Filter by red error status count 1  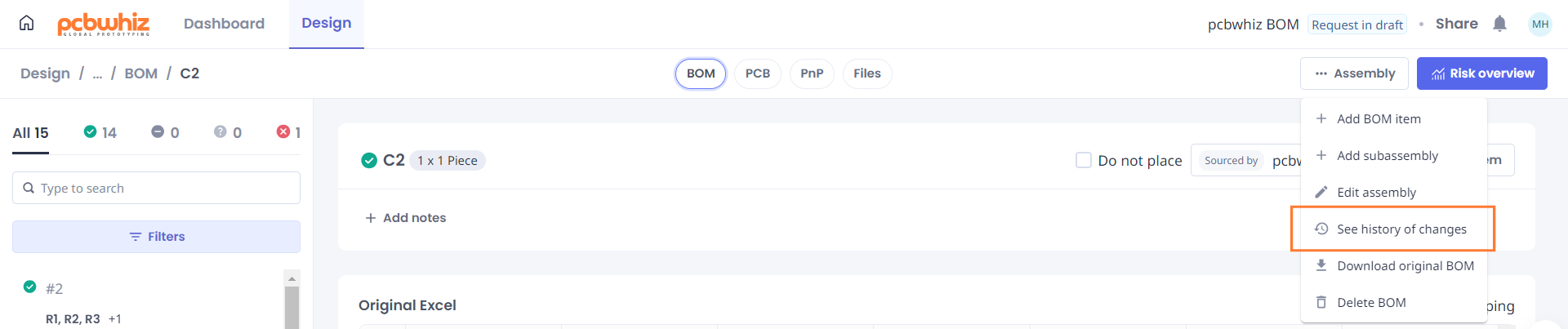point(289,132)
